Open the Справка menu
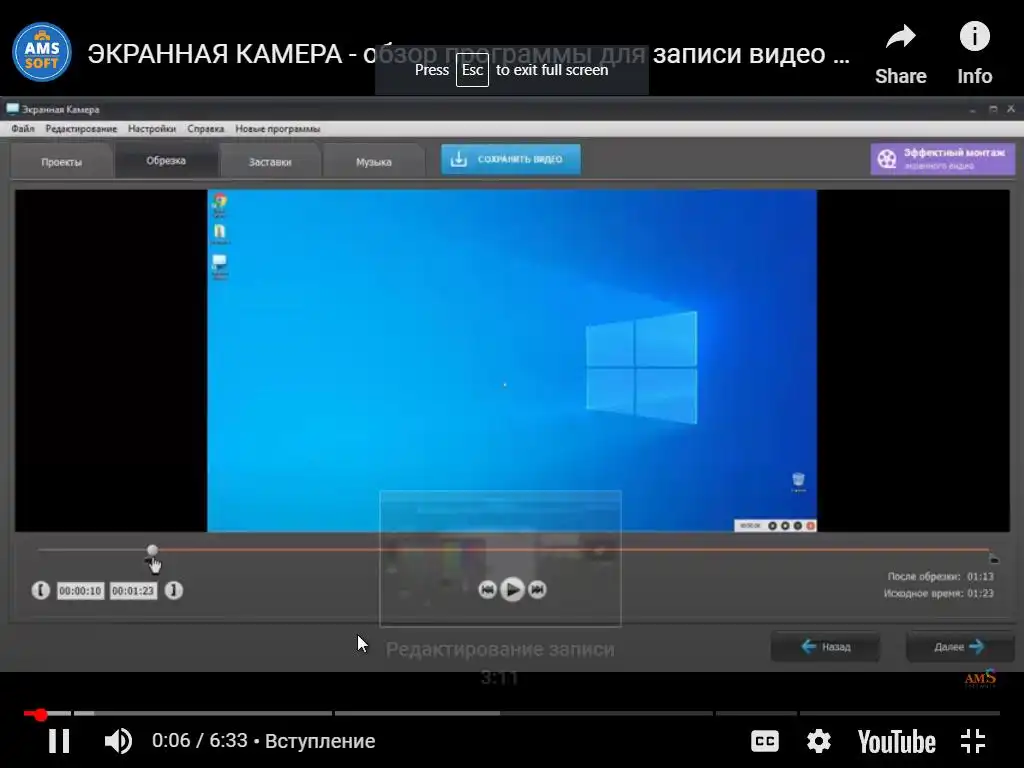 pos(206,129)
